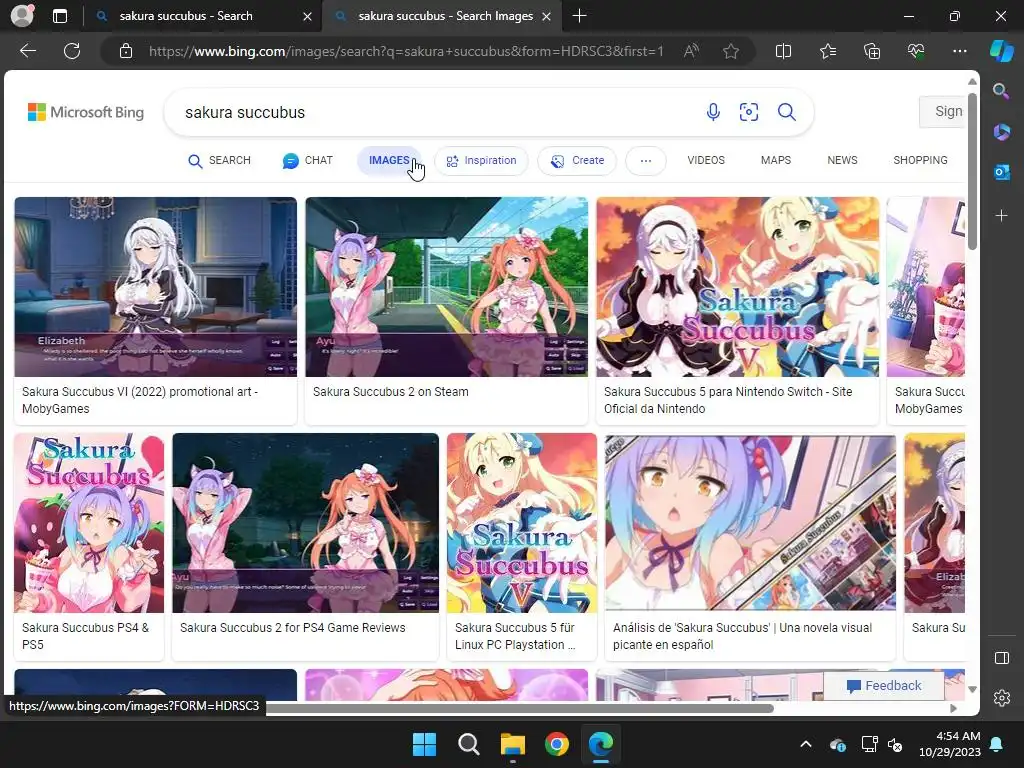This screenshot has height=768, width=1024.
Task: Open the NEWS tab
Action: pyautogui.click(x=842, y=161)
